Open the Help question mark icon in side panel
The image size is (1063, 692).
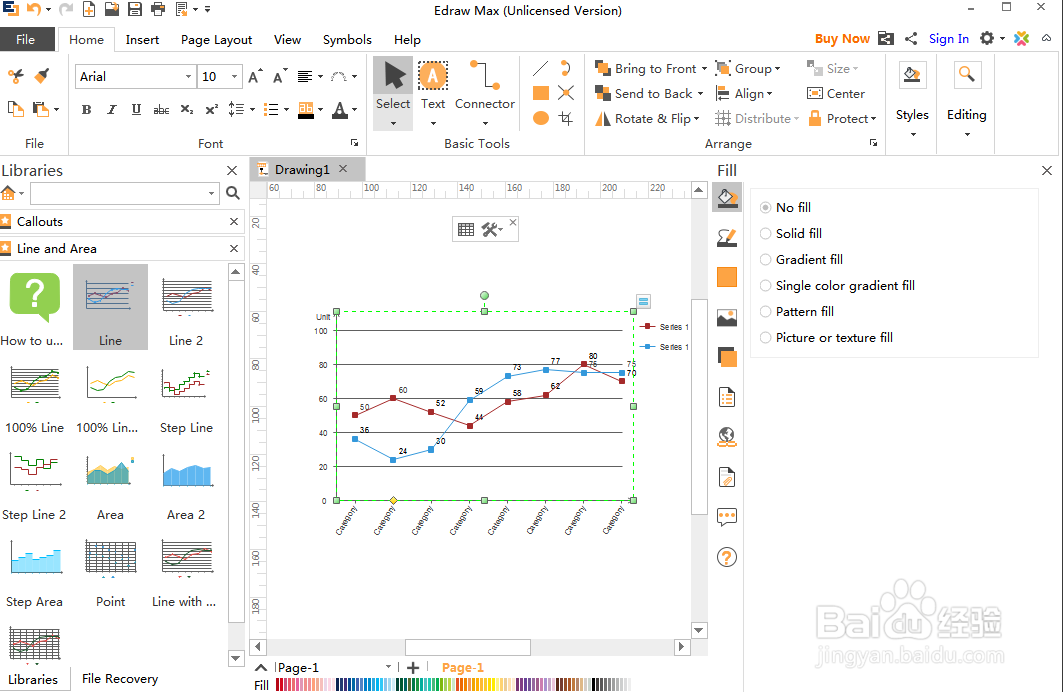click(x=727, y=557)
